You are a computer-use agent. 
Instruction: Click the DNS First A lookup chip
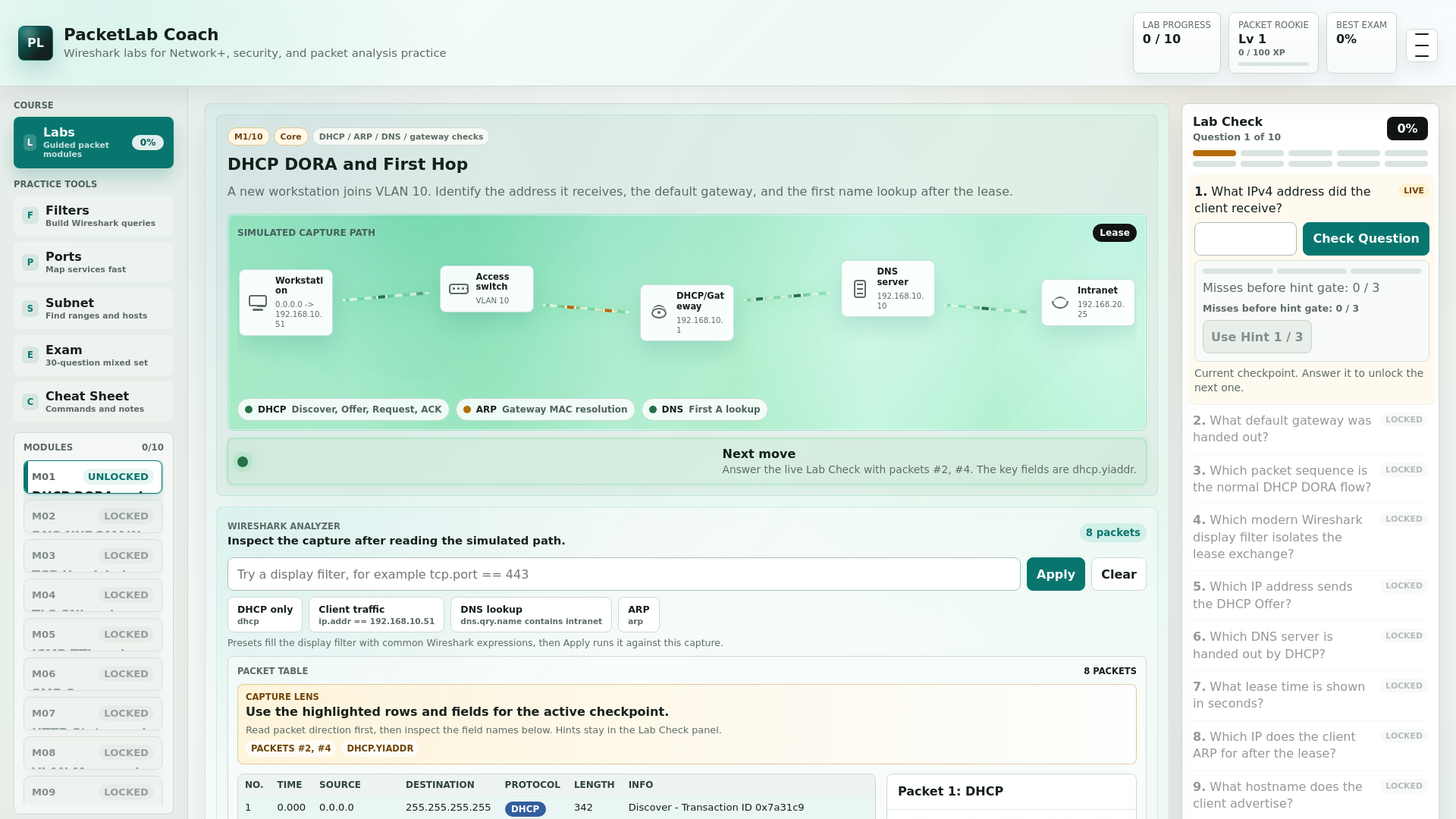pyautogui.click(x=704, y=409)
